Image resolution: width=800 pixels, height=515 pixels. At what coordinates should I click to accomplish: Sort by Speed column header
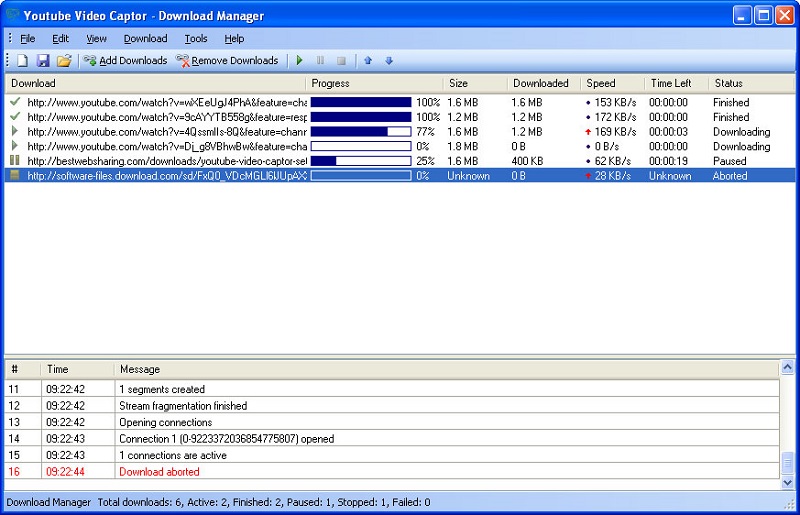click(613, 83)
